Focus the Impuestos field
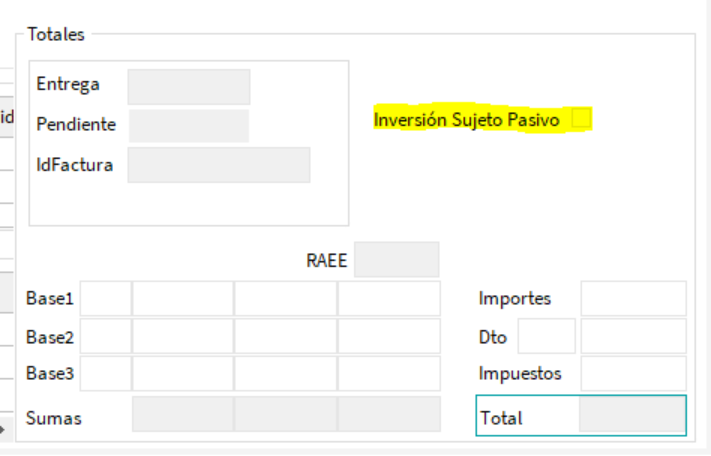The width and height of the screenshot is (711, 456). click(633, 374)
